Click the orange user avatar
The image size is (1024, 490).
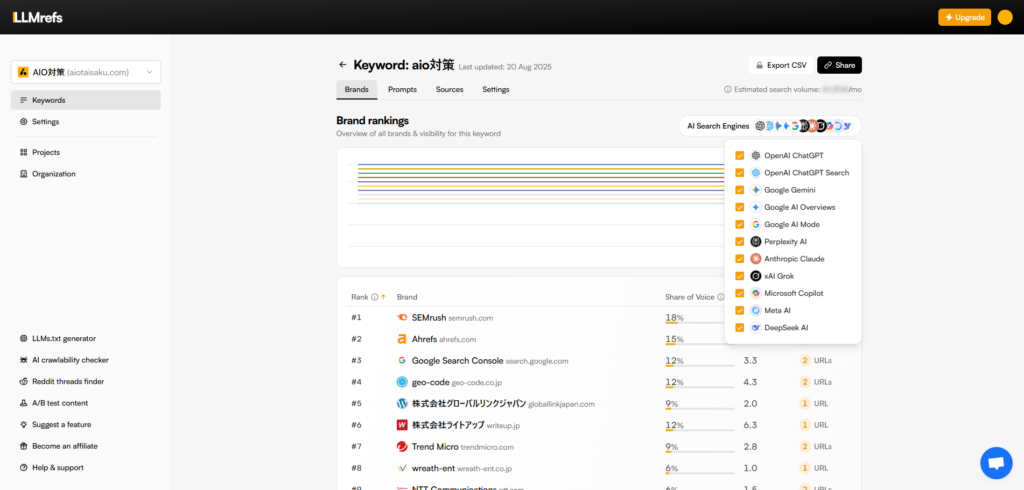pyautogui.click(x=1005, y=17)
